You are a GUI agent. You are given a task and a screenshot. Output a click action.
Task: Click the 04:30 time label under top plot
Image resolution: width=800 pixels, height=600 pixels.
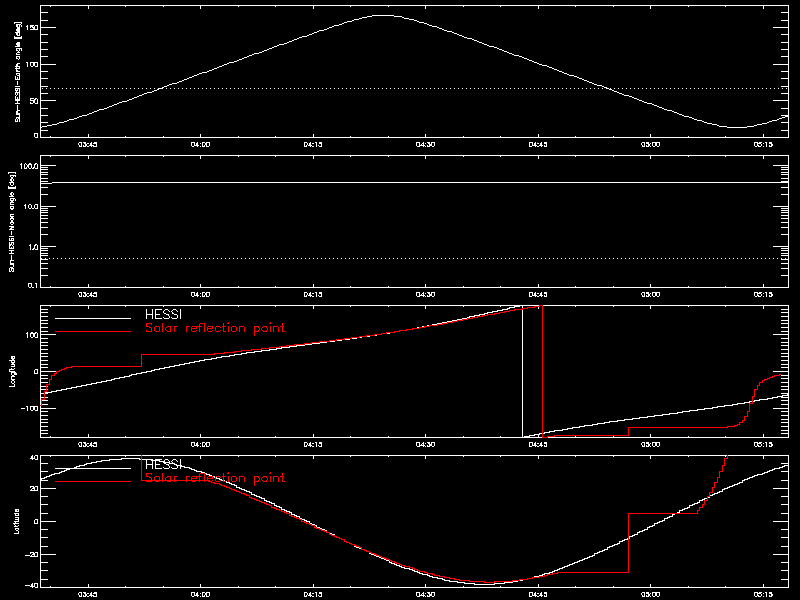(425, 144)
